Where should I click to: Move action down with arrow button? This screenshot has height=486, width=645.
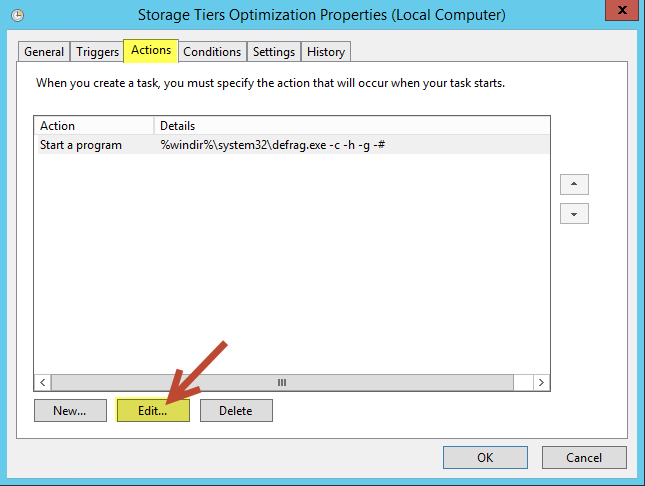pos(574,214)
